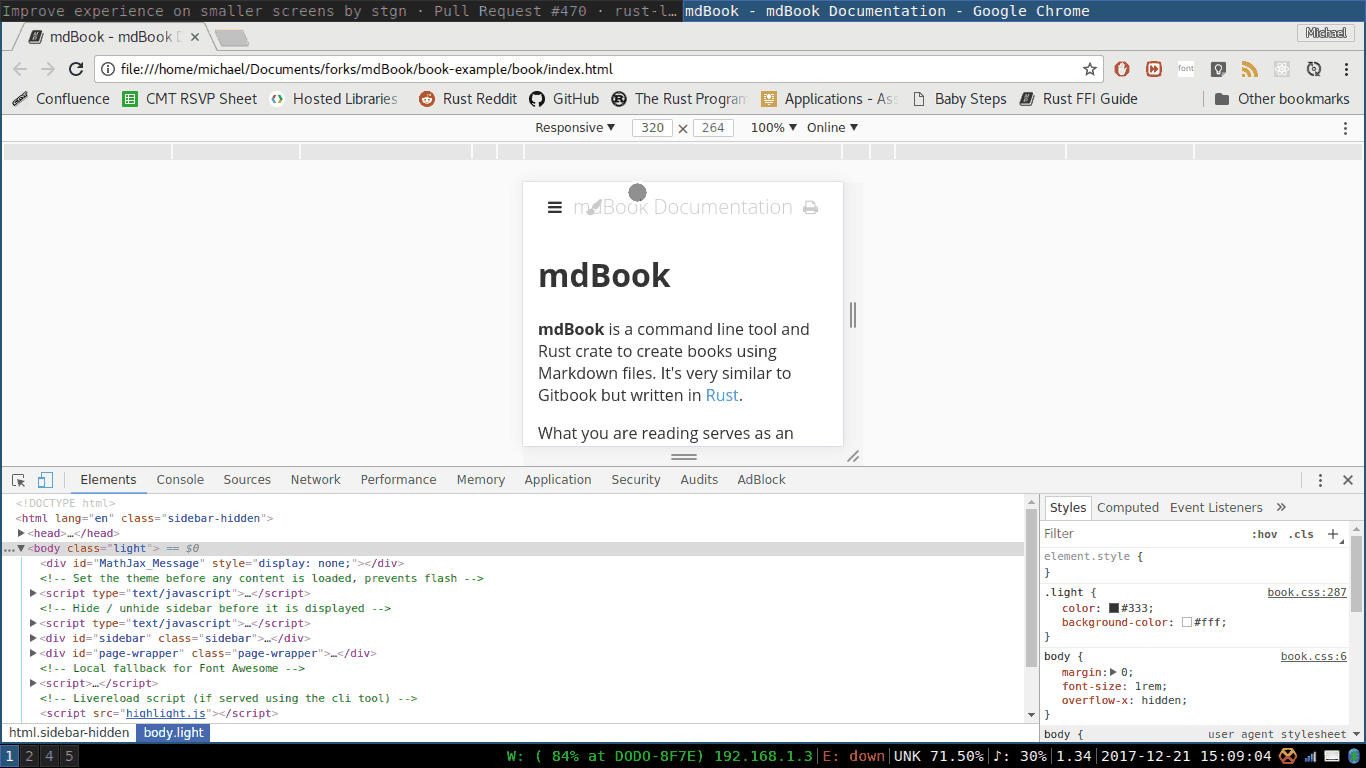The height and width of the screenshot is (768, 1366).
Task: Switch to the Security tab
Action: pos(636,480)
